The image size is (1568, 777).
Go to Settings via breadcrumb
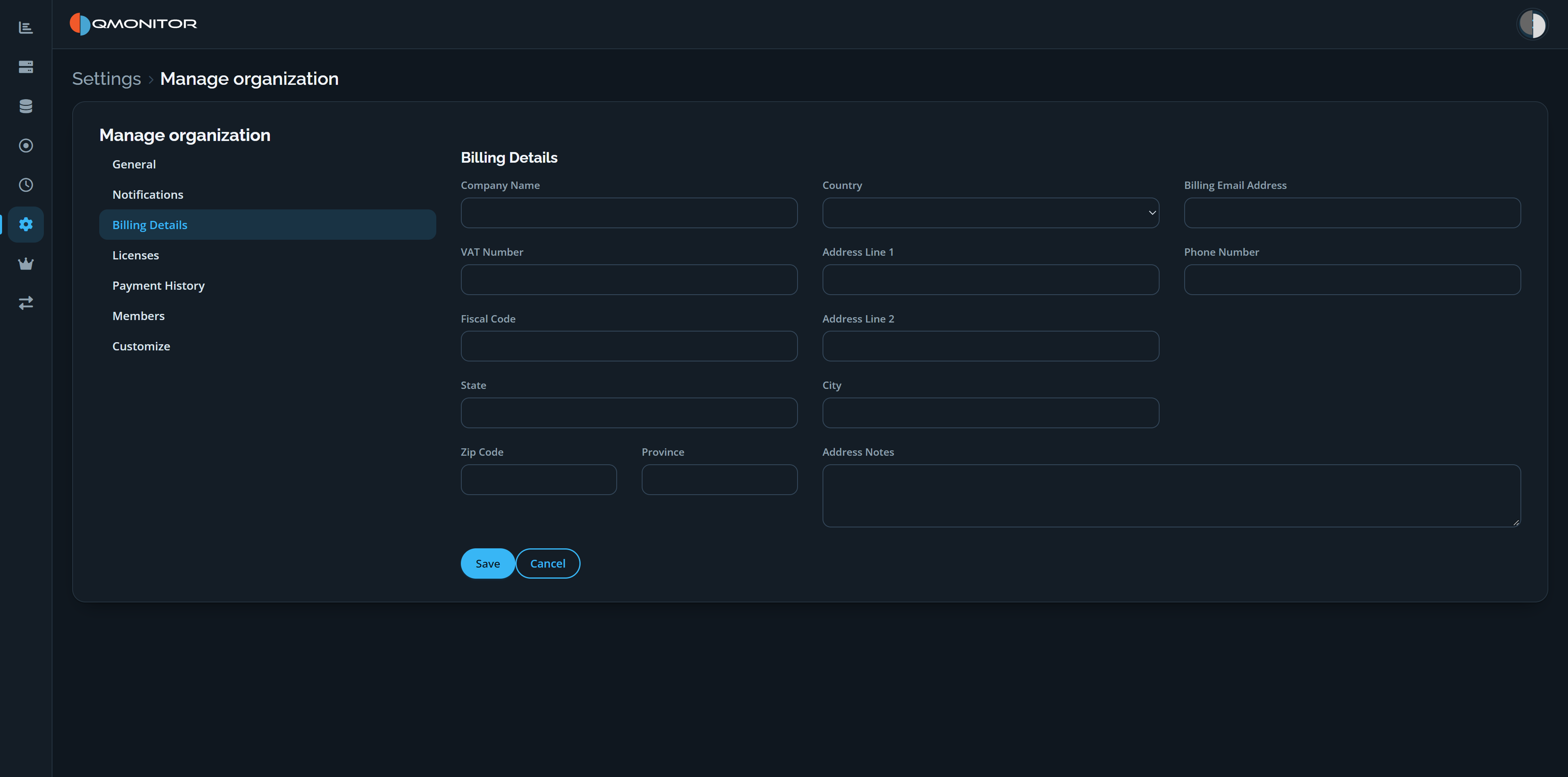(x=106, y=79)
